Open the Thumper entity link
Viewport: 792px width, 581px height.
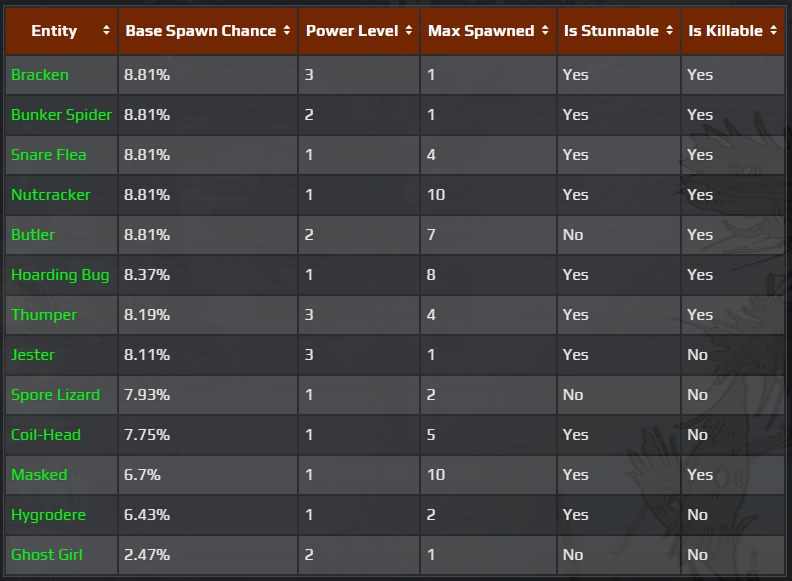[44, 315]
